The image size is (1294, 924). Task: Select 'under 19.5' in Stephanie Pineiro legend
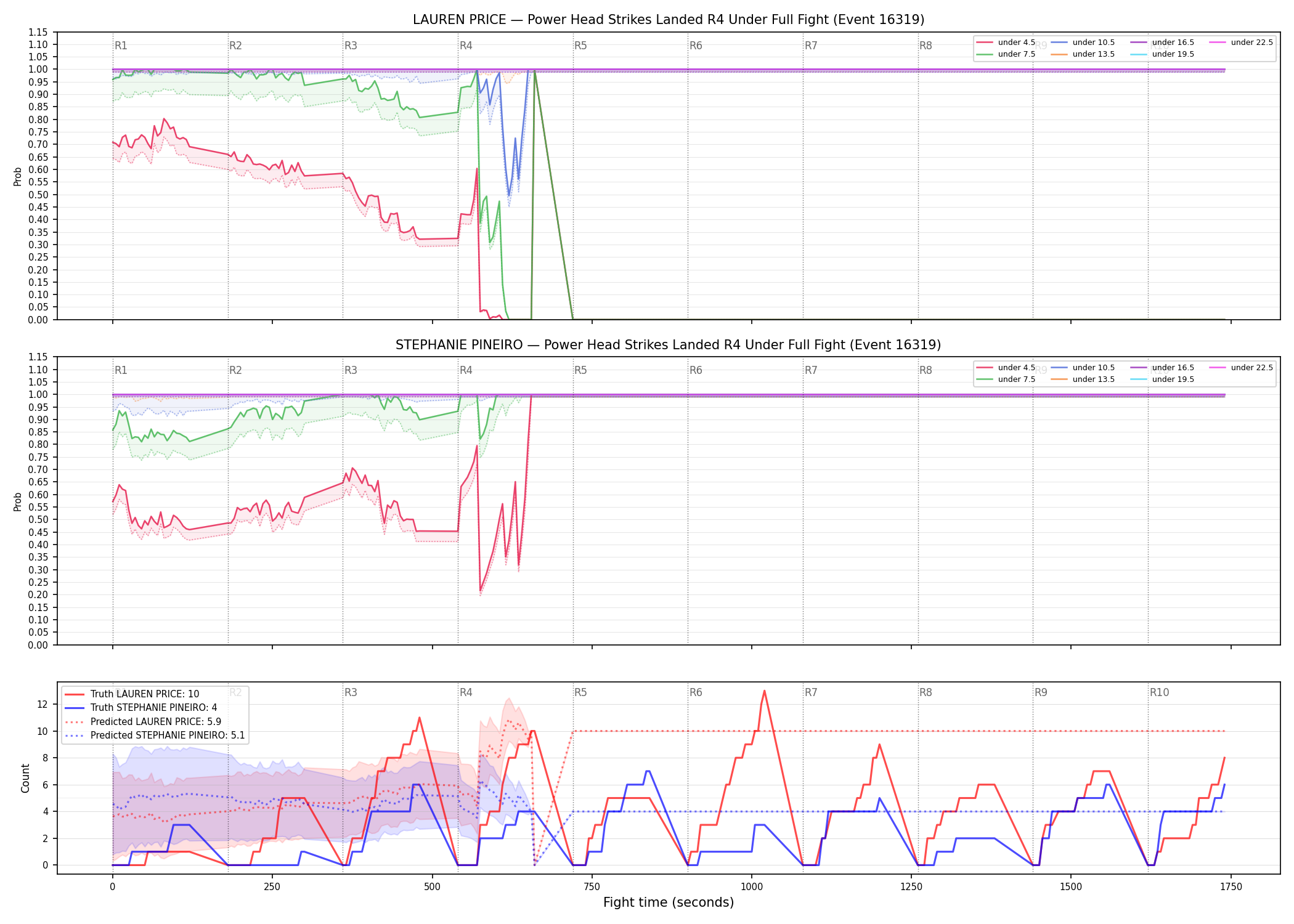[1162, 379]
